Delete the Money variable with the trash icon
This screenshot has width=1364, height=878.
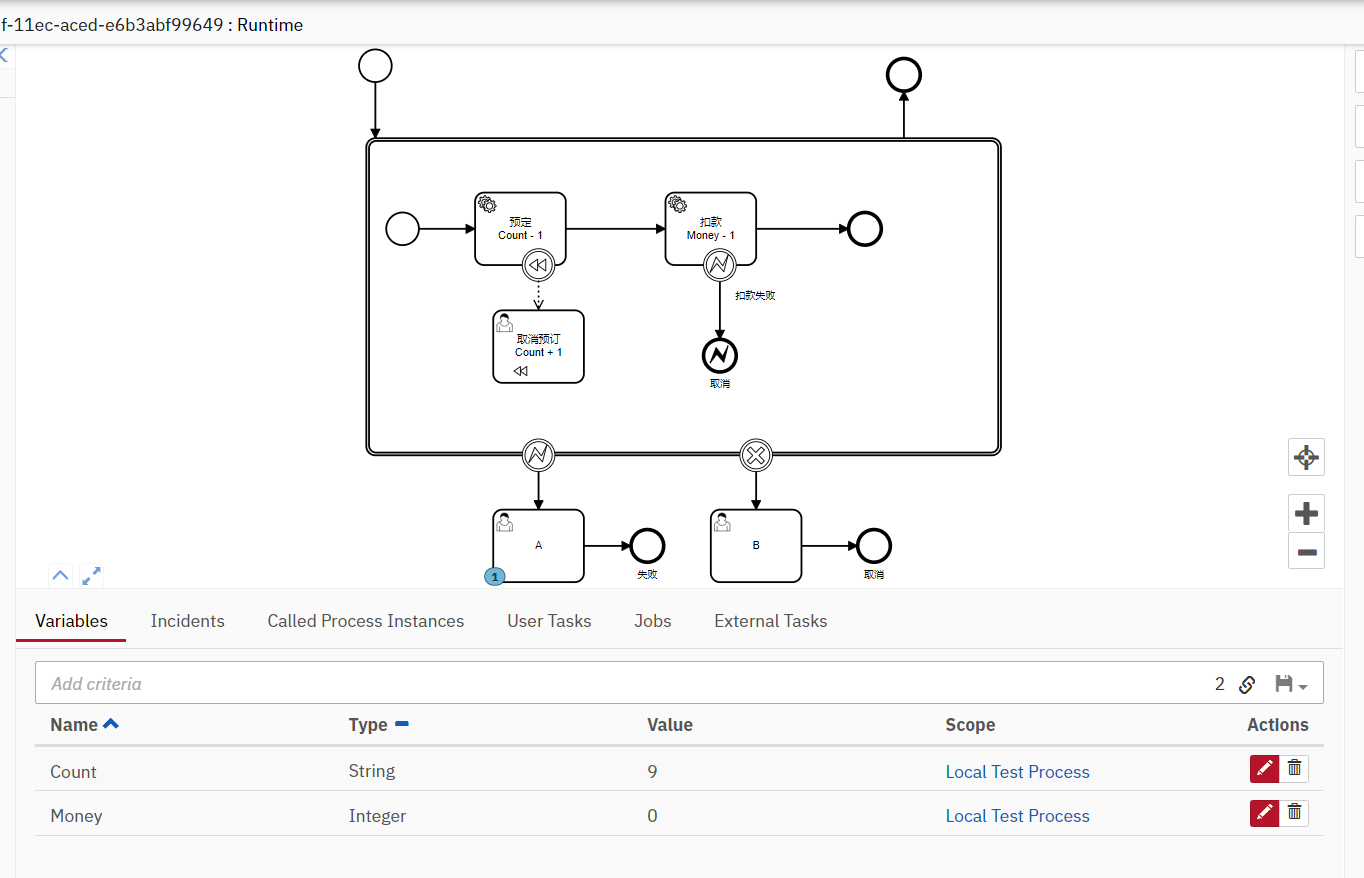click(1294, 813)
